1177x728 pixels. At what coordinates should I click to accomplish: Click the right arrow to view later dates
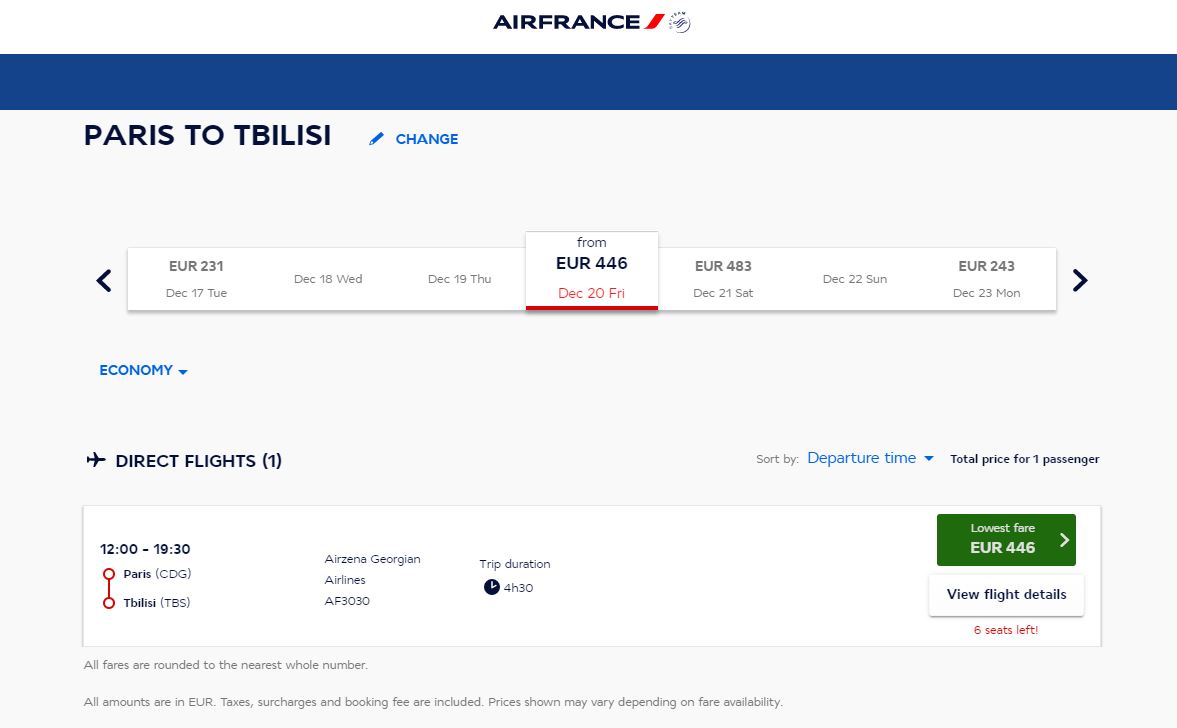tap(1079, 280)
